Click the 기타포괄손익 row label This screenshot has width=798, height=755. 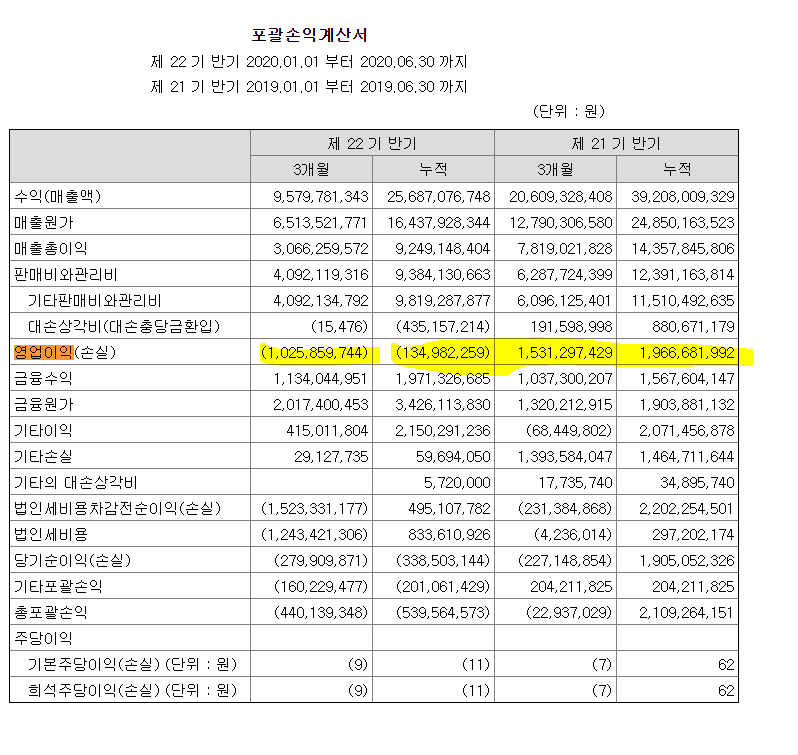[58, 586]
